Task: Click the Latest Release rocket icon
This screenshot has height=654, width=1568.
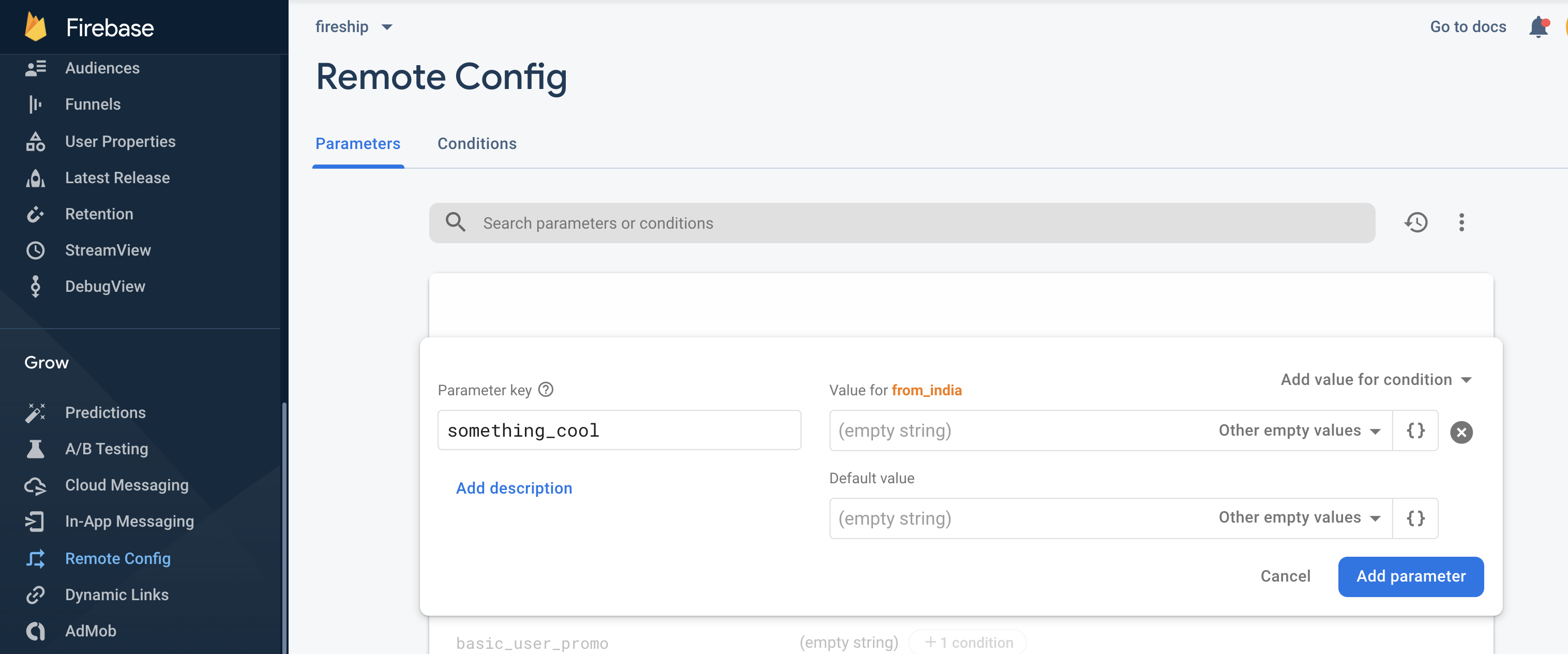Action: point(35,178)
